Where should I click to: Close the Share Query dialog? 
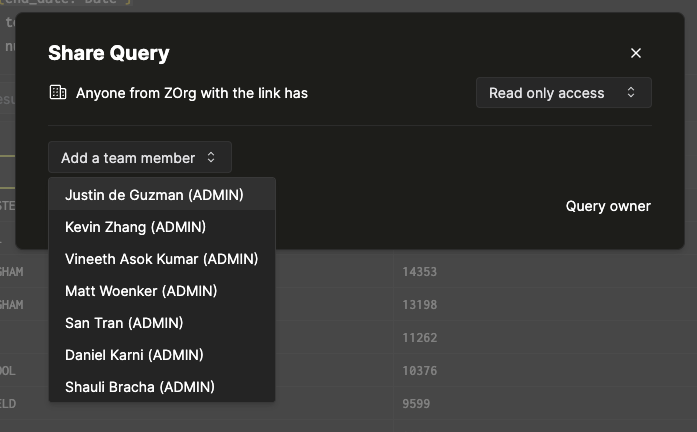point(636,54)
